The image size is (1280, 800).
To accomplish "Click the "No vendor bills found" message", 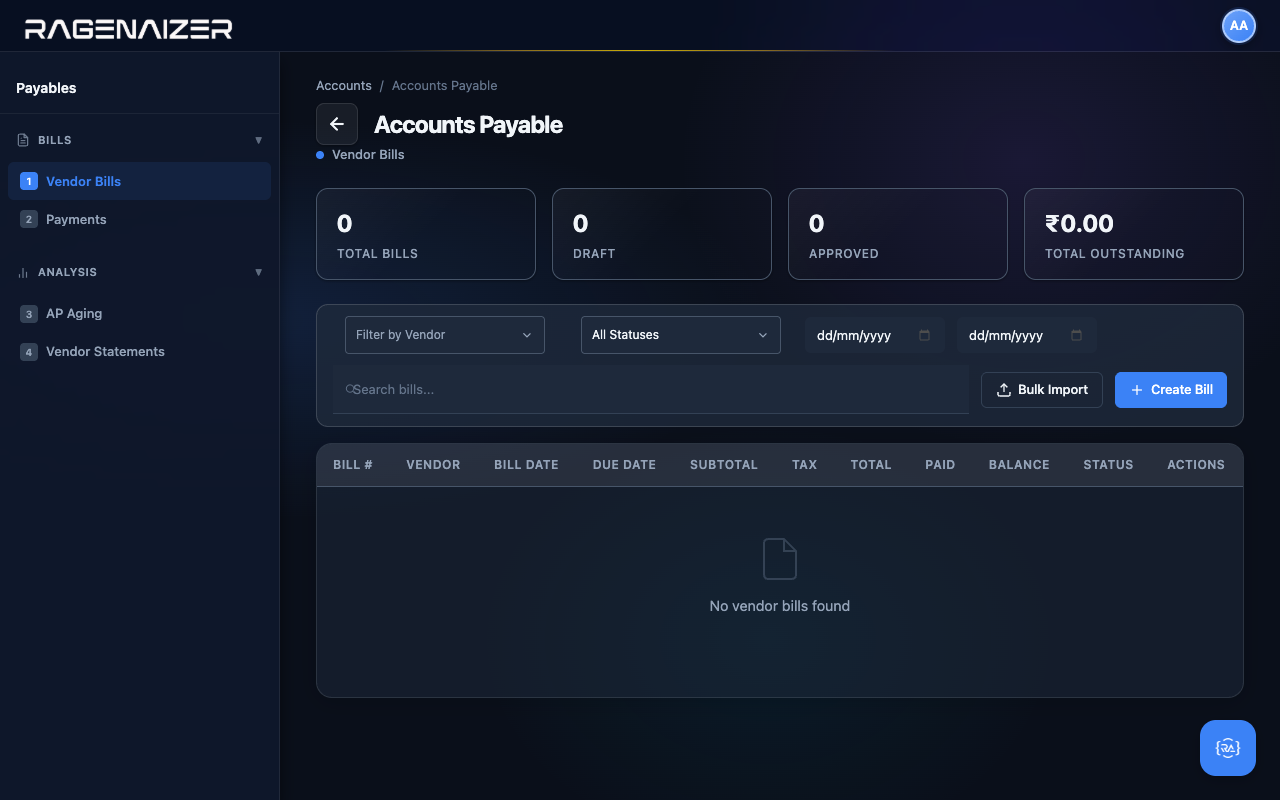I will click(780, 606).
